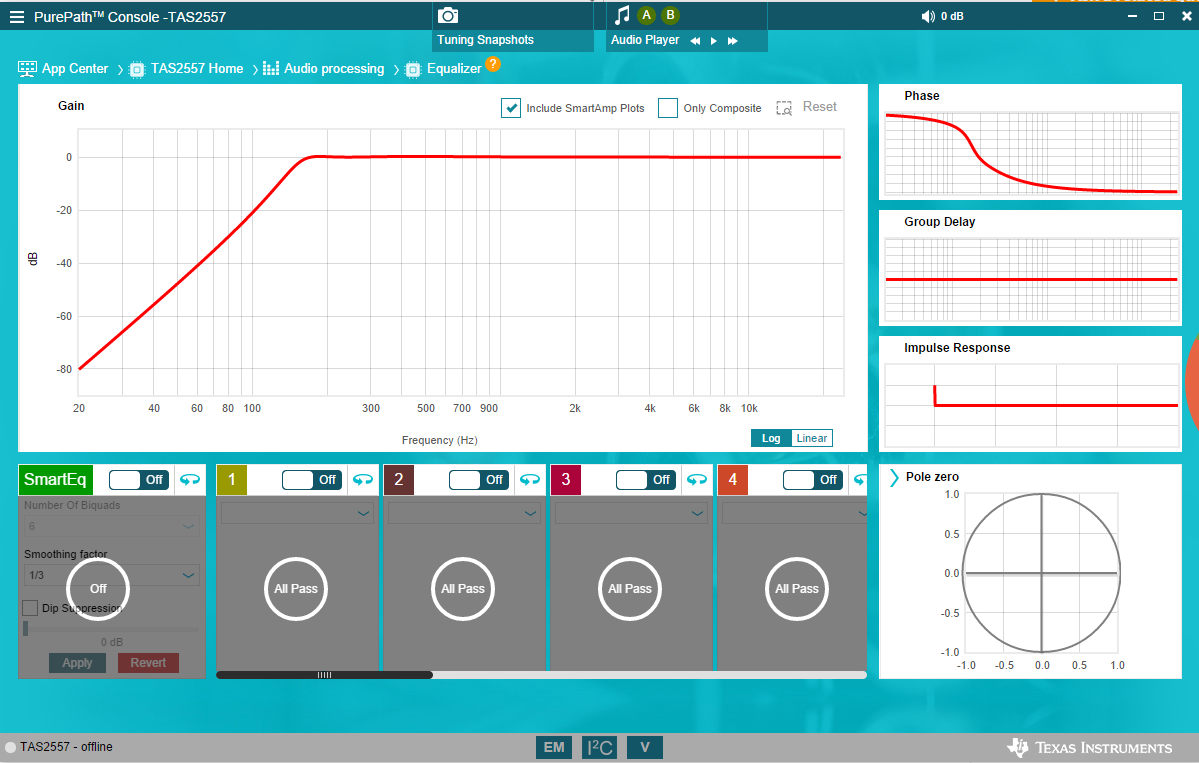Image resolution: width=1199 pixels, height=763 pixels.
Task: Click the SmartEq Revert button
Action: pos(148,663)
